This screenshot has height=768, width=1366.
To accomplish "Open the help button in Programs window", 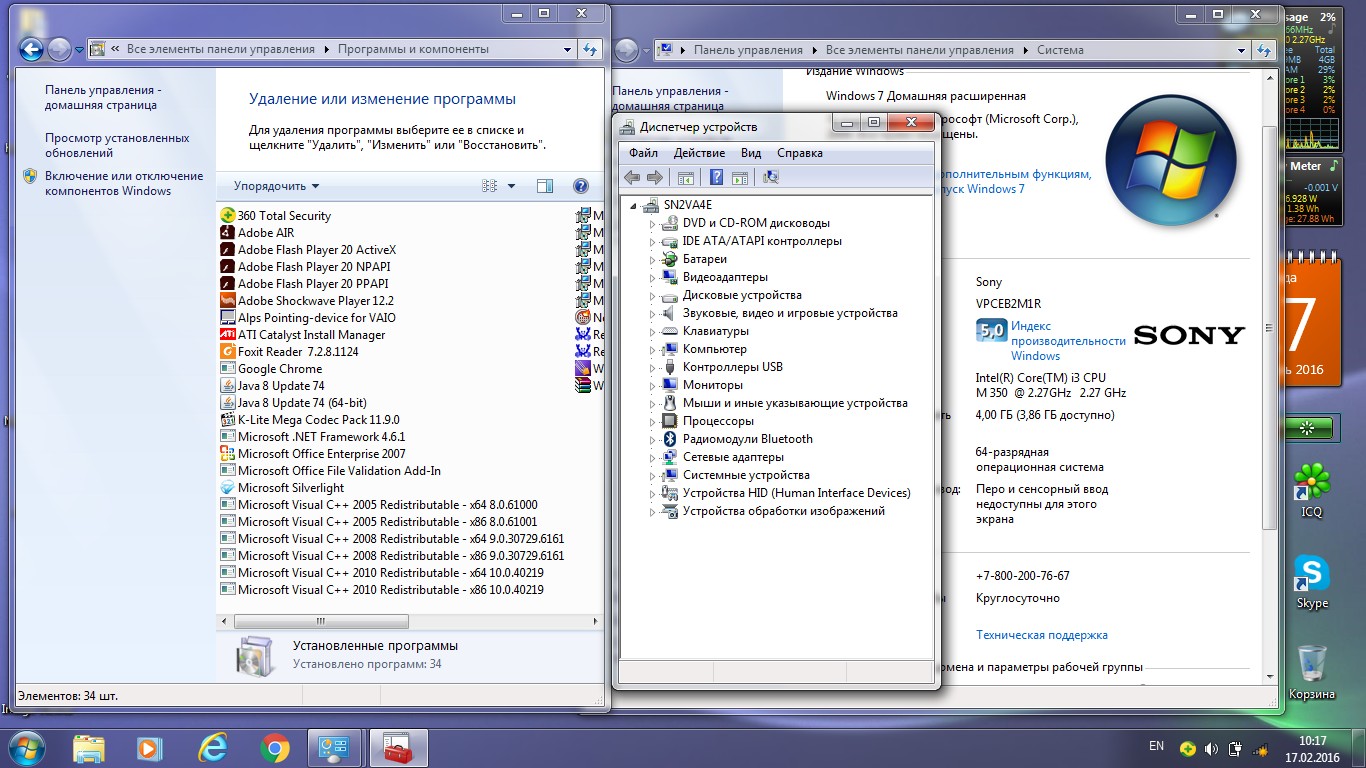I will tap(580, 186).
